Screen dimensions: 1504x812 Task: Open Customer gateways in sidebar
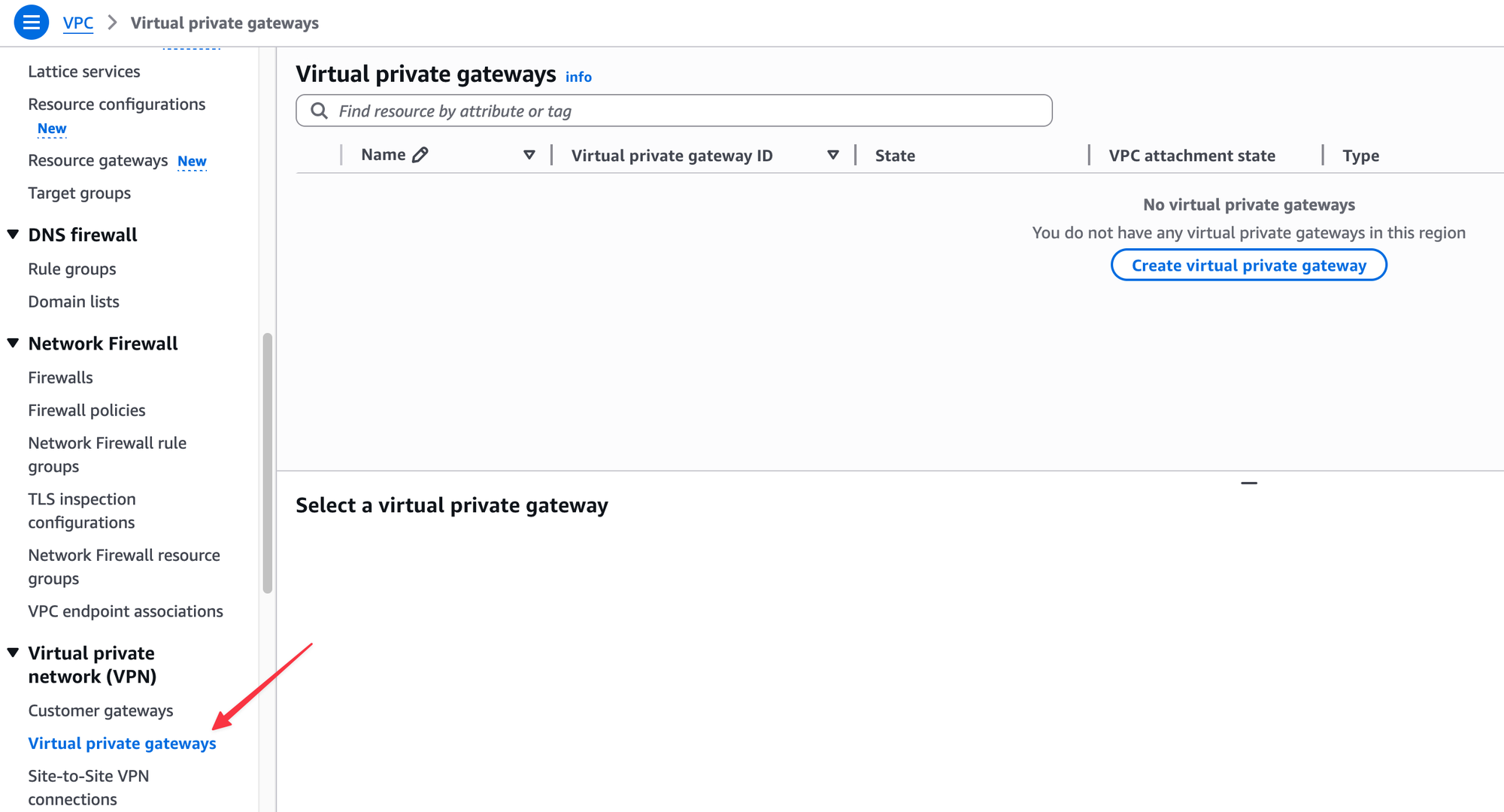coord(101,710)
